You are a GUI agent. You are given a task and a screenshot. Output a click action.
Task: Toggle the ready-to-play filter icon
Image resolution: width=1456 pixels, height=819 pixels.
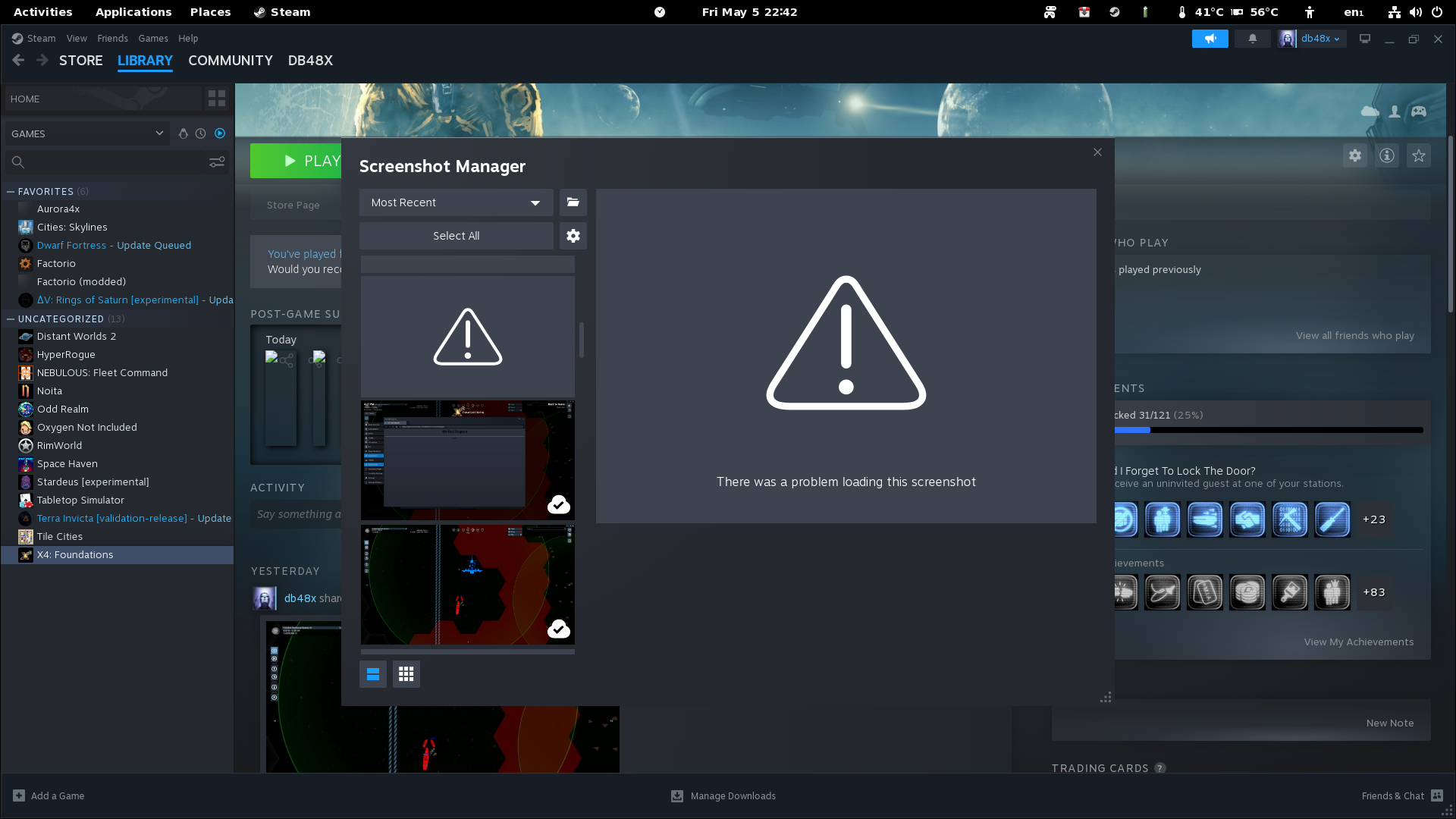[x=220, y=133]
